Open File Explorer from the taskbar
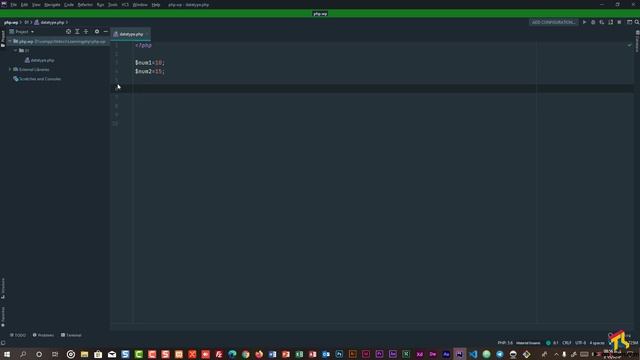Viewport: 640px width, 360px height. [x=84, y=354]
